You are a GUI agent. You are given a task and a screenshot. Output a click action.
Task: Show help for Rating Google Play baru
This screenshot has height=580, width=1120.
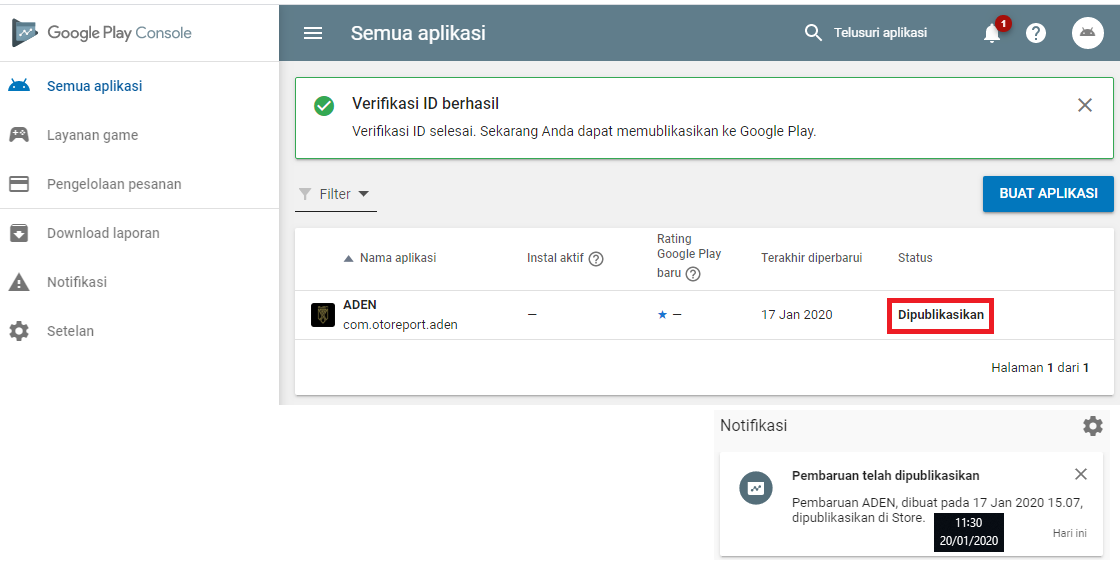pos(692,274)
